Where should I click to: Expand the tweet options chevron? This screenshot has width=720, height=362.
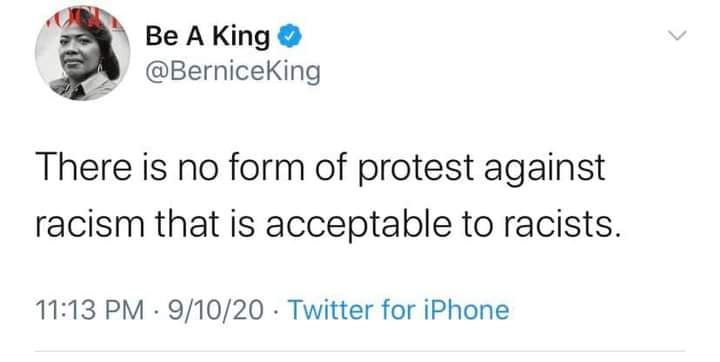pyautogui.click(x=677, y=35)
